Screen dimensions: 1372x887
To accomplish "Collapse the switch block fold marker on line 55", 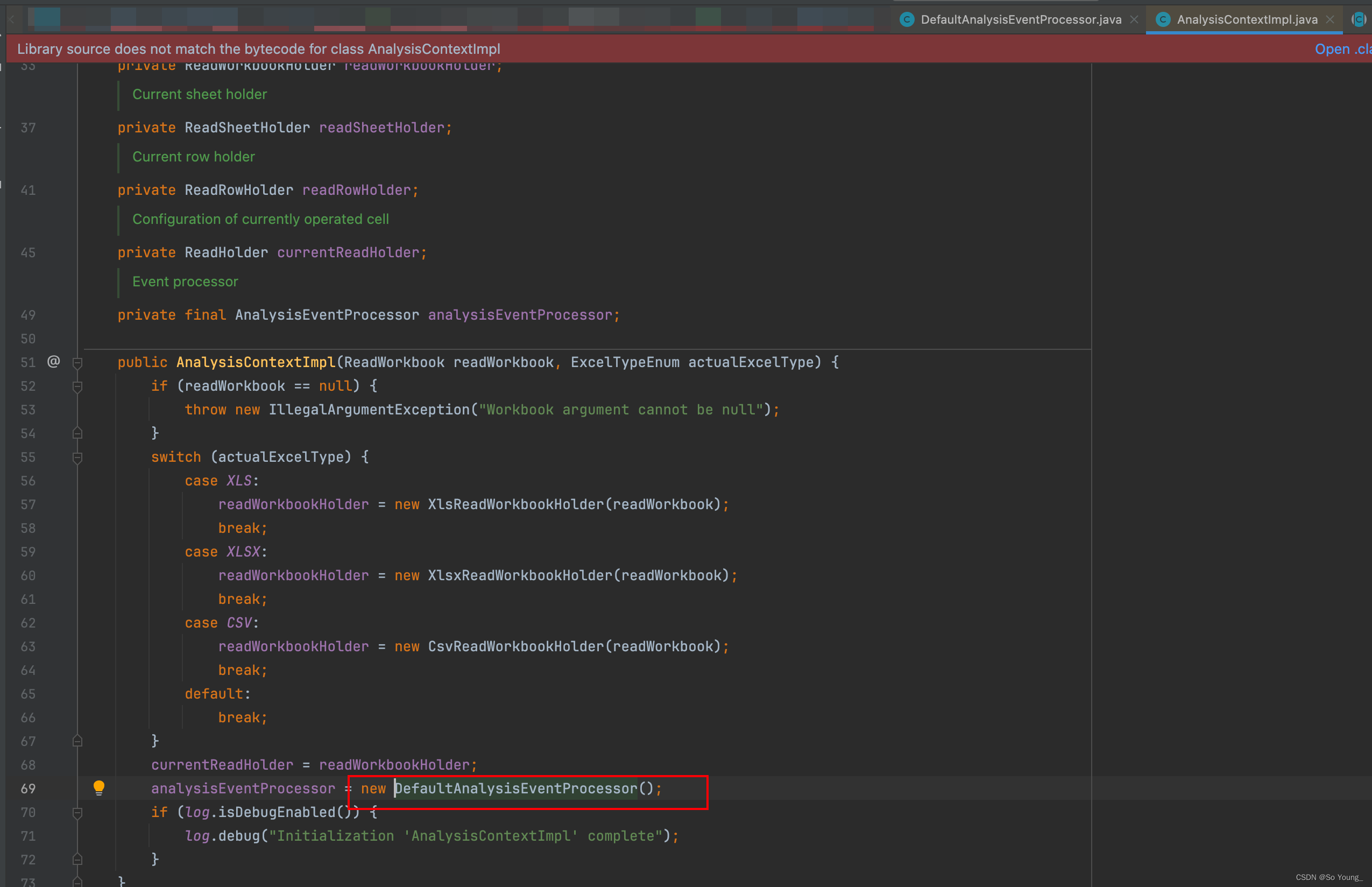I will coord(77,457).
